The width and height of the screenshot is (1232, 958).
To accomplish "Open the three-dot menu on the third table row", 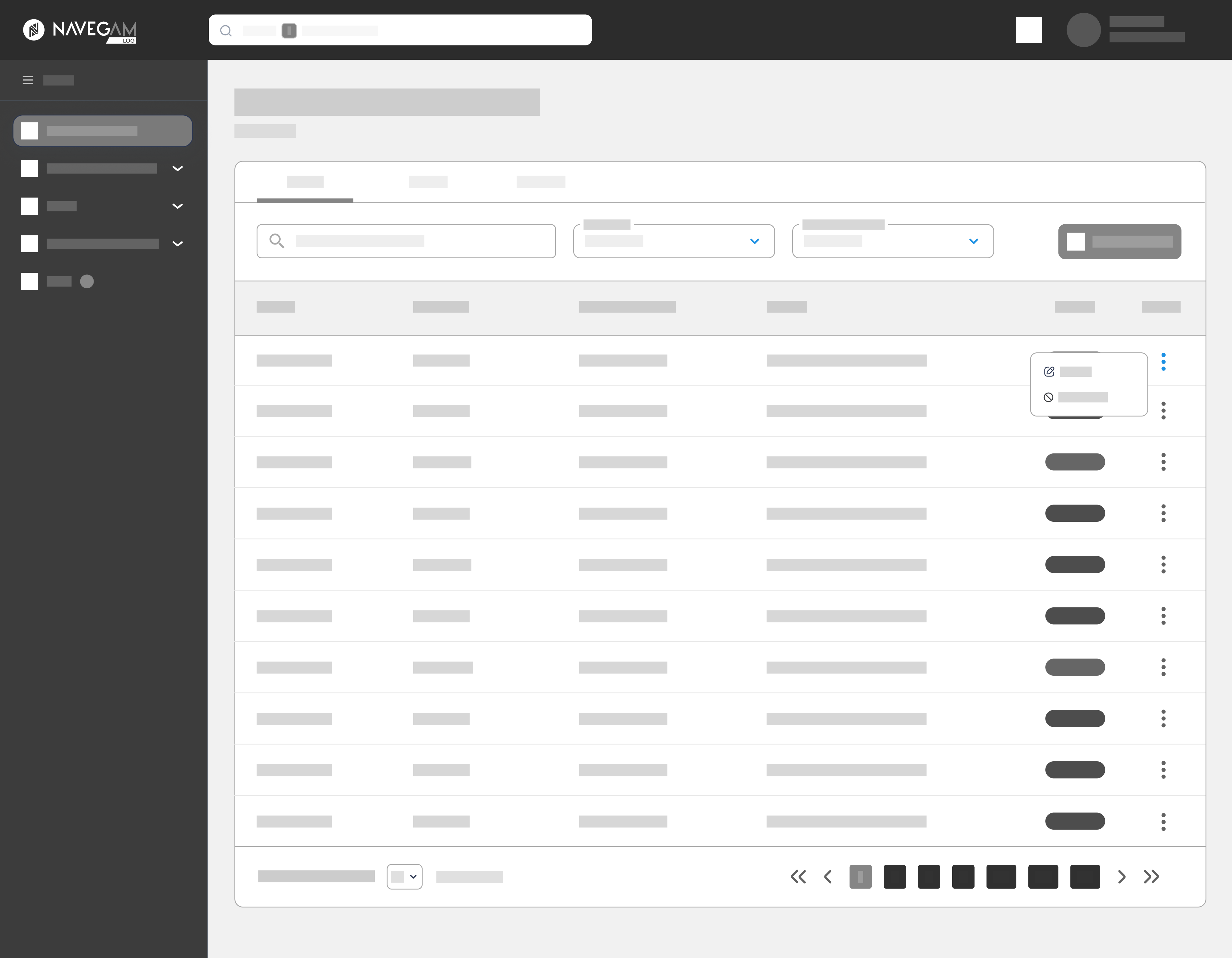I will click(x=1164, y=462).
